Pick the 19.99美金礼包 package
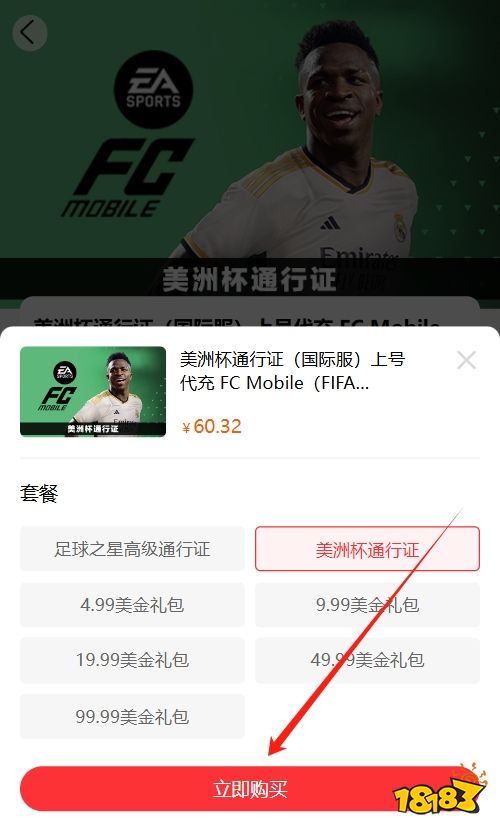 click(132, 660)
